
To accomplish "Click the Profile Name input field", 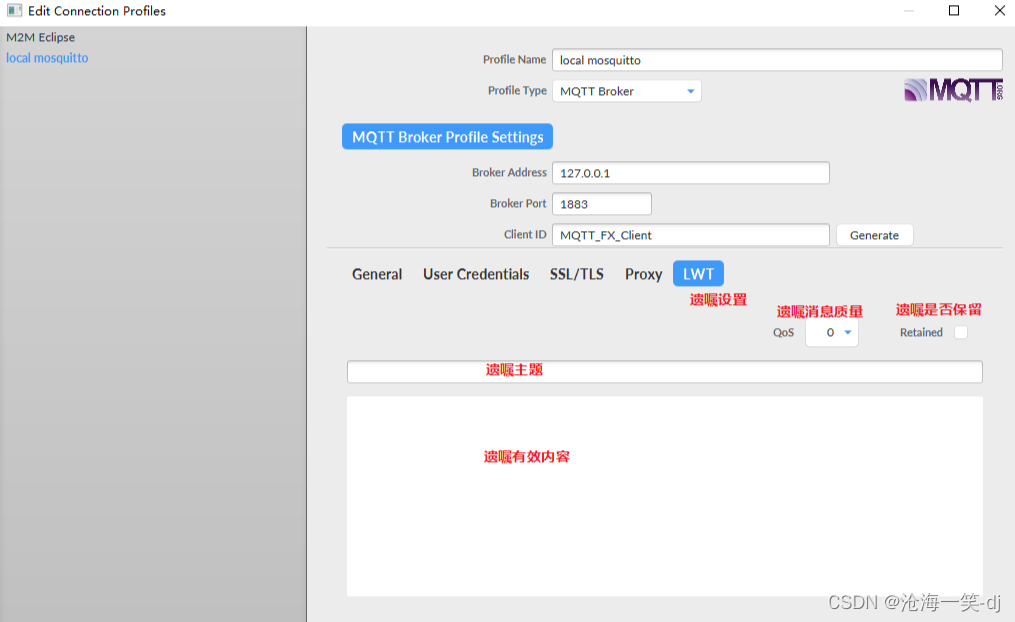I will coord(777,60).
